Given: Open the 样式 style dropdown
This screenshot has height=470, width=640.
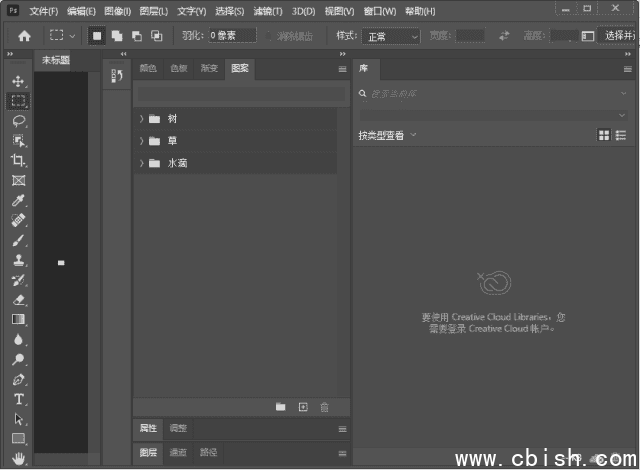Looking at the screenshot, I should click(x=391, y=36).
